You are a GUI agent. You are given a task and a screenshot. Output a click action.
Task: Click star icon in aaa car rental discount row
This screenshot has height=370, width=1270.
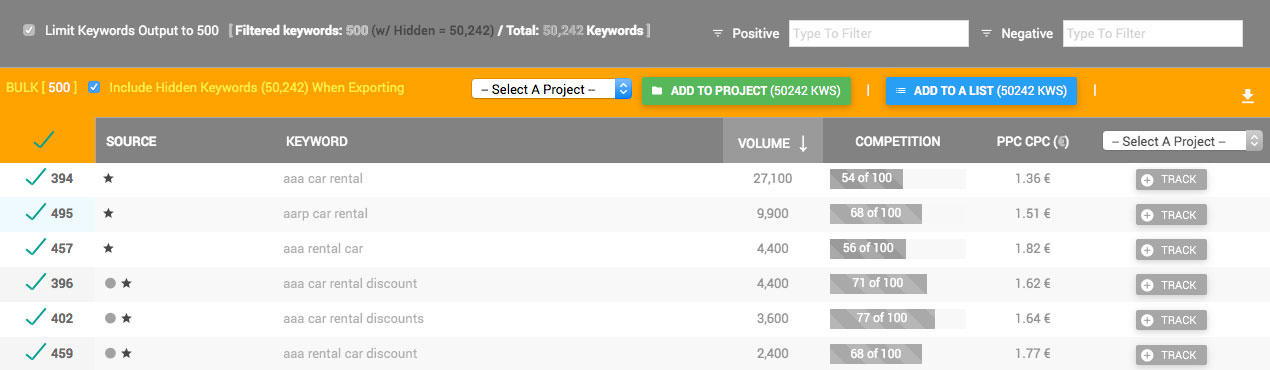[127, 283]
